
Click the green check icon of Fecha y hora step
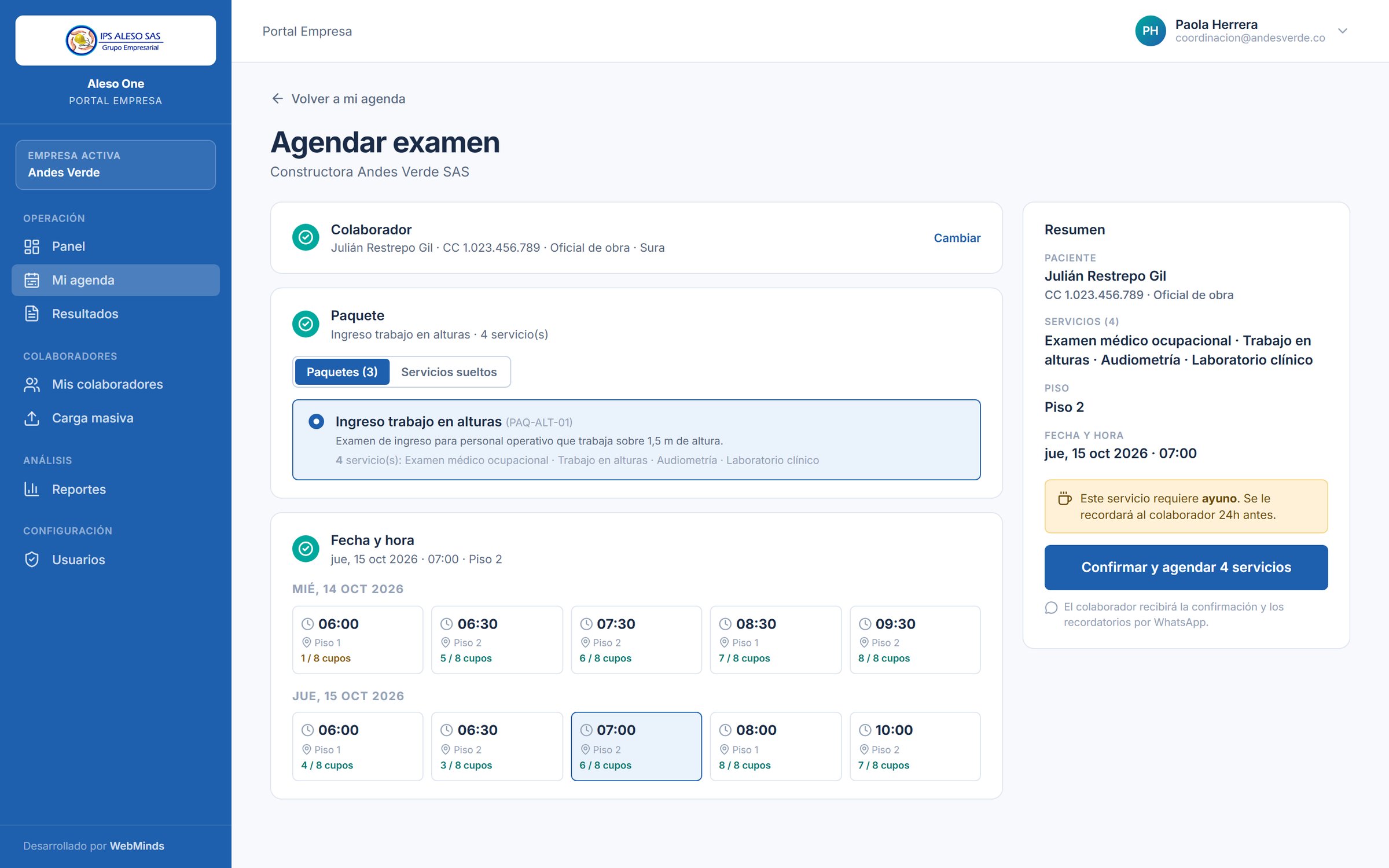pyautogui.click(x=306, y=549)
